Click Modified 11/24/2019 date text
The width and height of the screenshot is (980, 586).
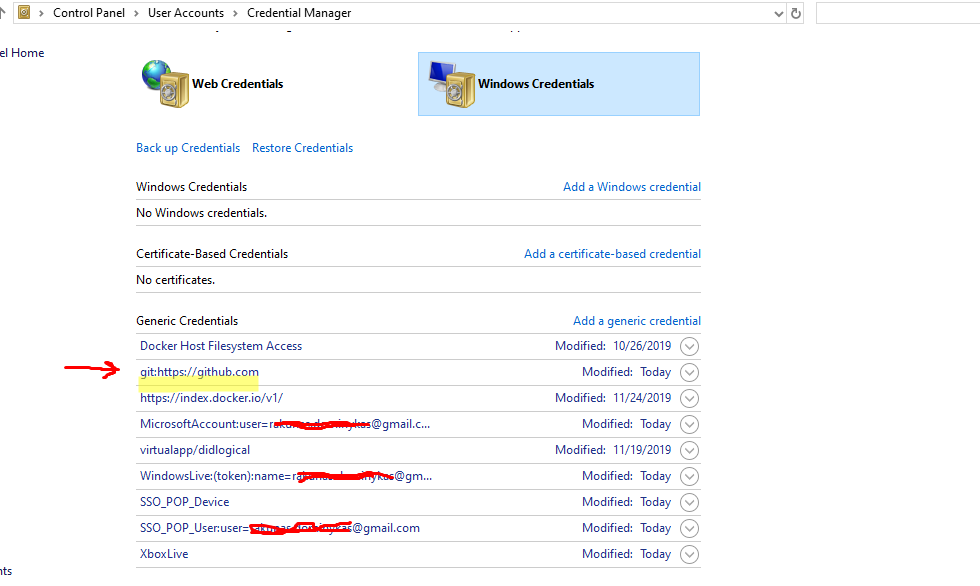[x=613, y=398]
